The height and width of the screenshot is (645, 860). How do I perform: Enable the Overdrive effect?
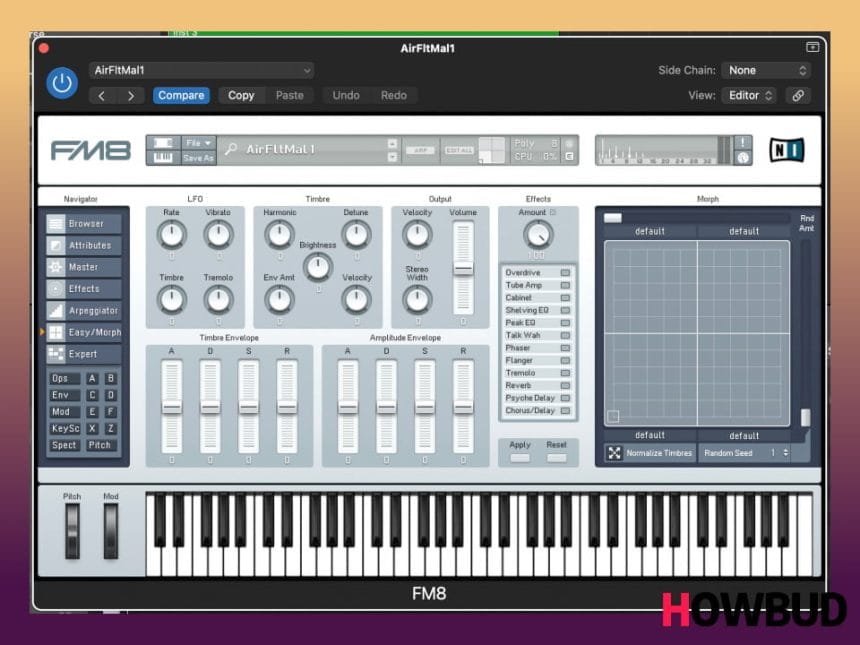coord(565,273)
